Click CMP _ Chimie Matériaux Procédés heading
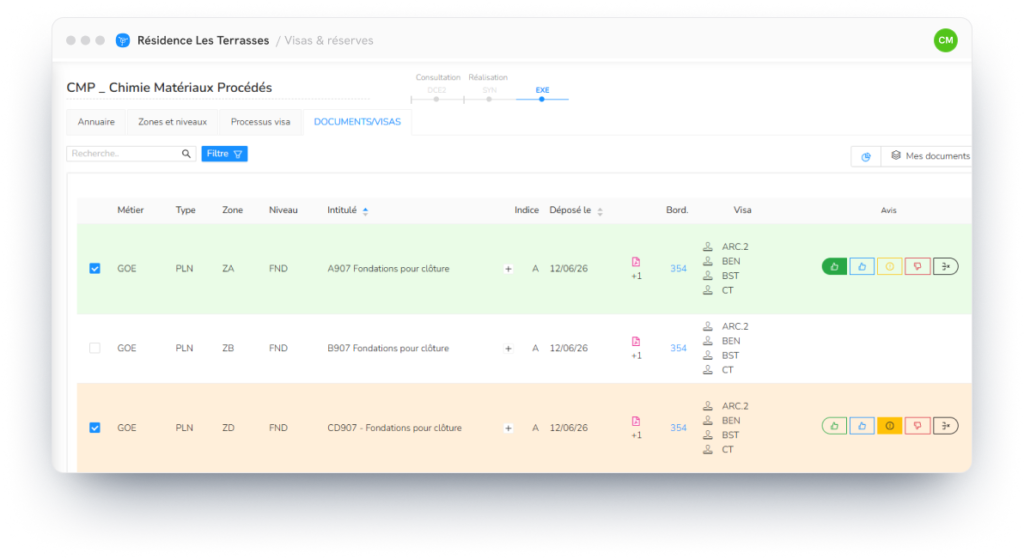Screen dimensions: 1024x559 point(169,88)
